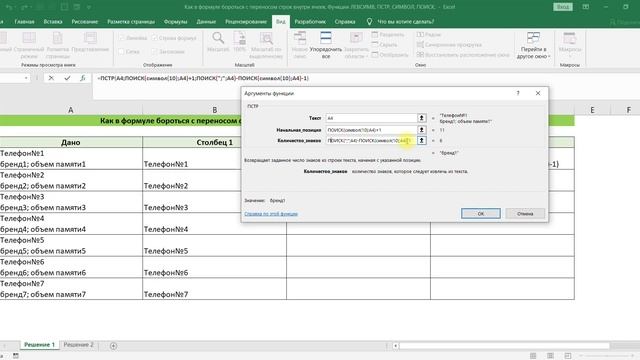This screenshot has height=360, width=640.
Task: Click the Отмена cancel button
Action: (525, 213)
